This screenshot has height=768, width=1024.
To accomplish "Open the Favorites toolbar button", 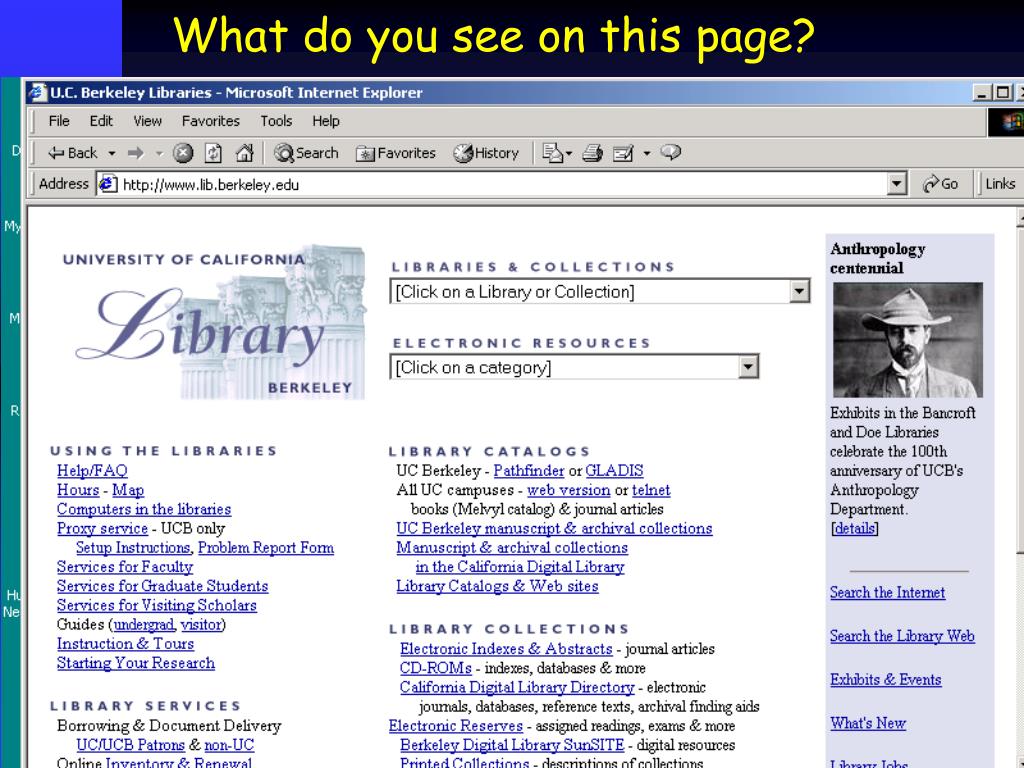I will coord(395,153).
